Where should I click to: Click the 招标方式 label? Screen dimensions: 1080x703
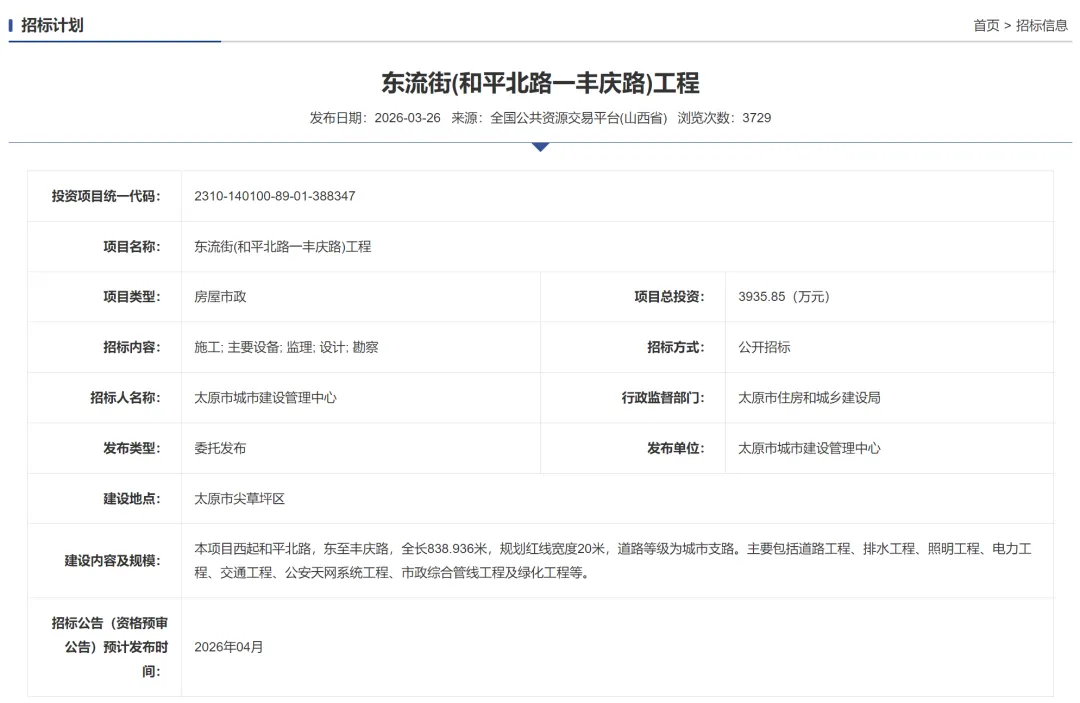tap(676, 347)
